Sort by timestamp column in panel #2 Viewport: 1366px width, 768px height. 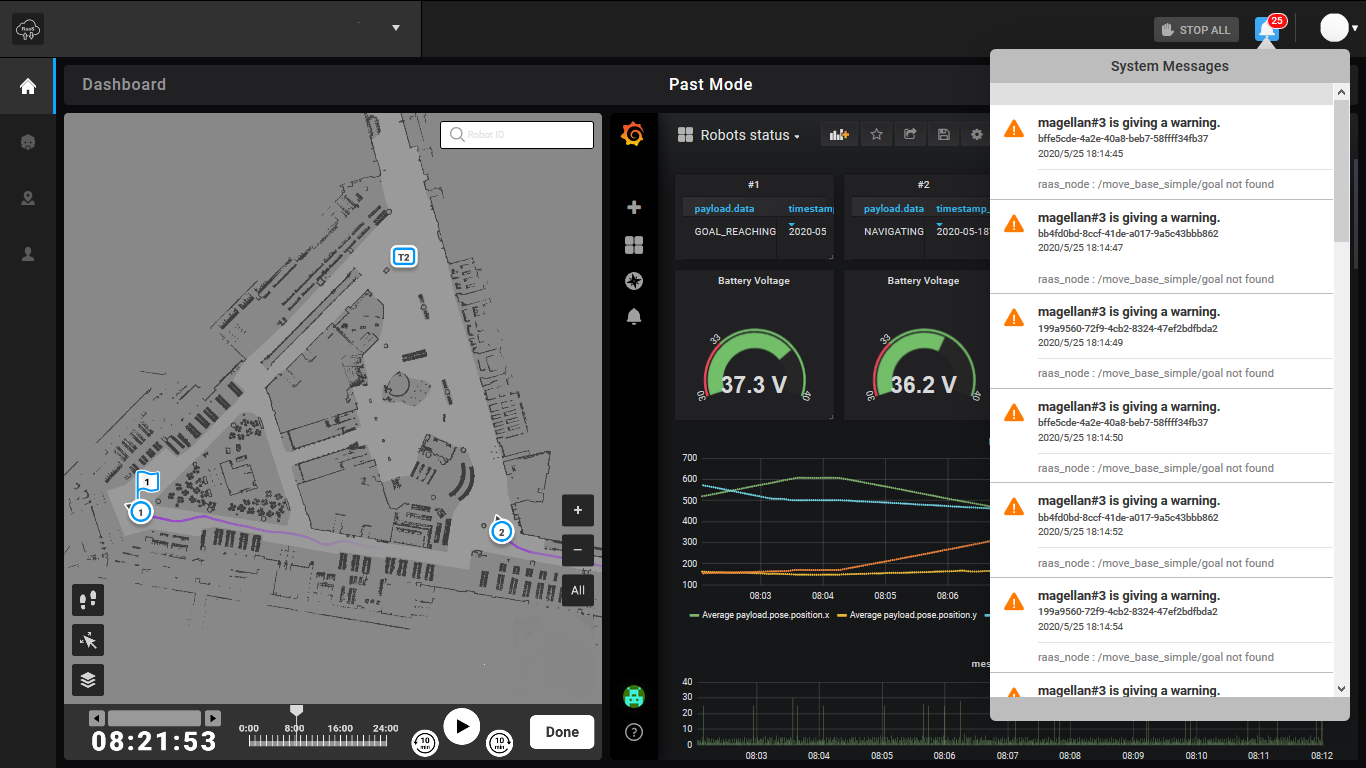[961, 208]
